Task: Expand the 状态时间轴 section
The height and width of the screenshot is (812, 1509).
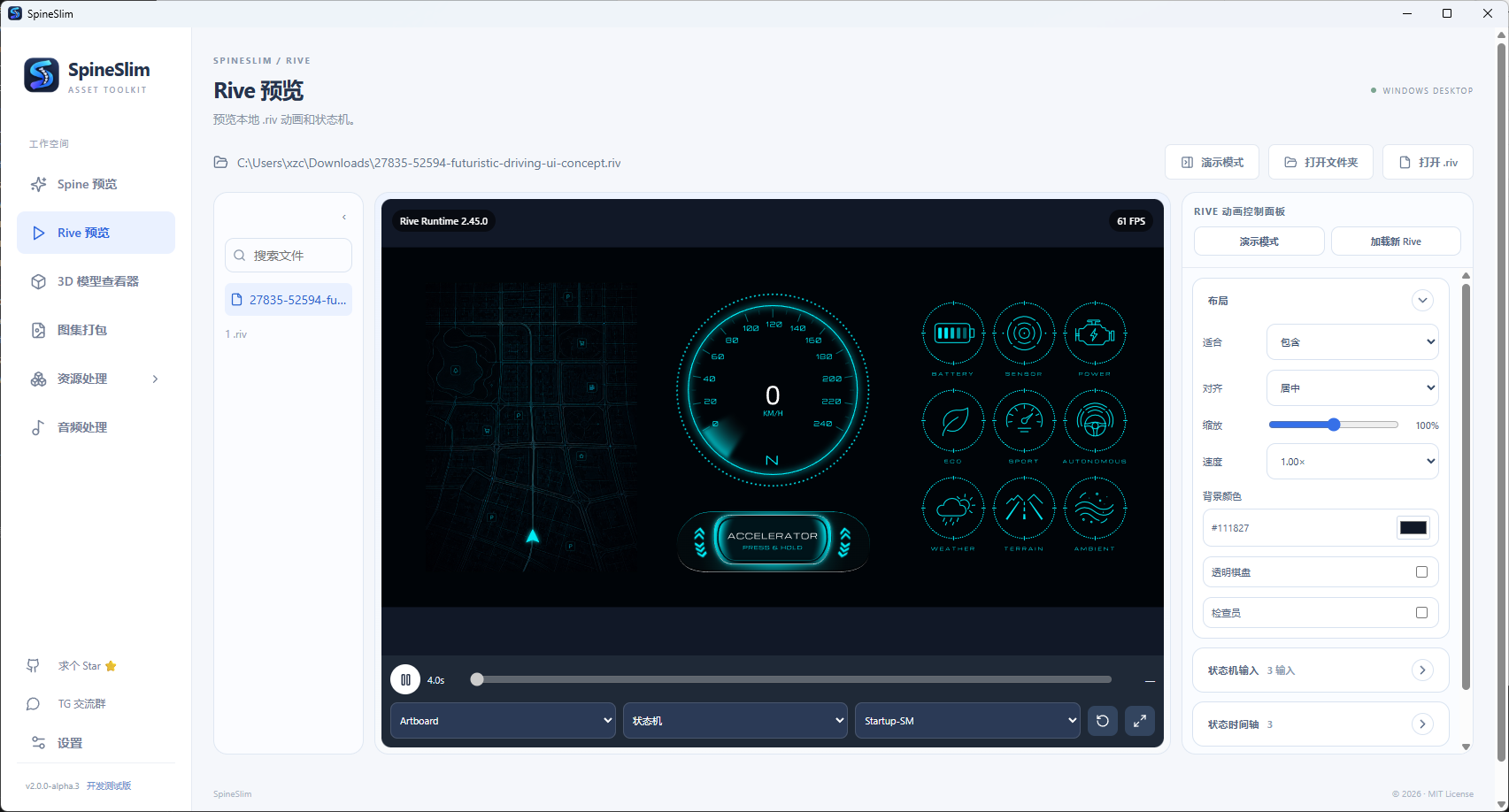Action: 1422,724
